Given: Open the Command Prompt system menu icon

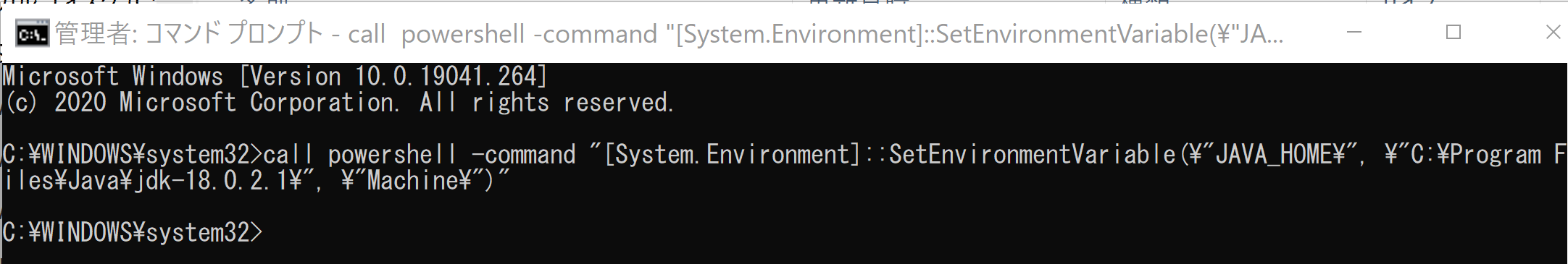Looking at the screenshot, I should [33, 33].
